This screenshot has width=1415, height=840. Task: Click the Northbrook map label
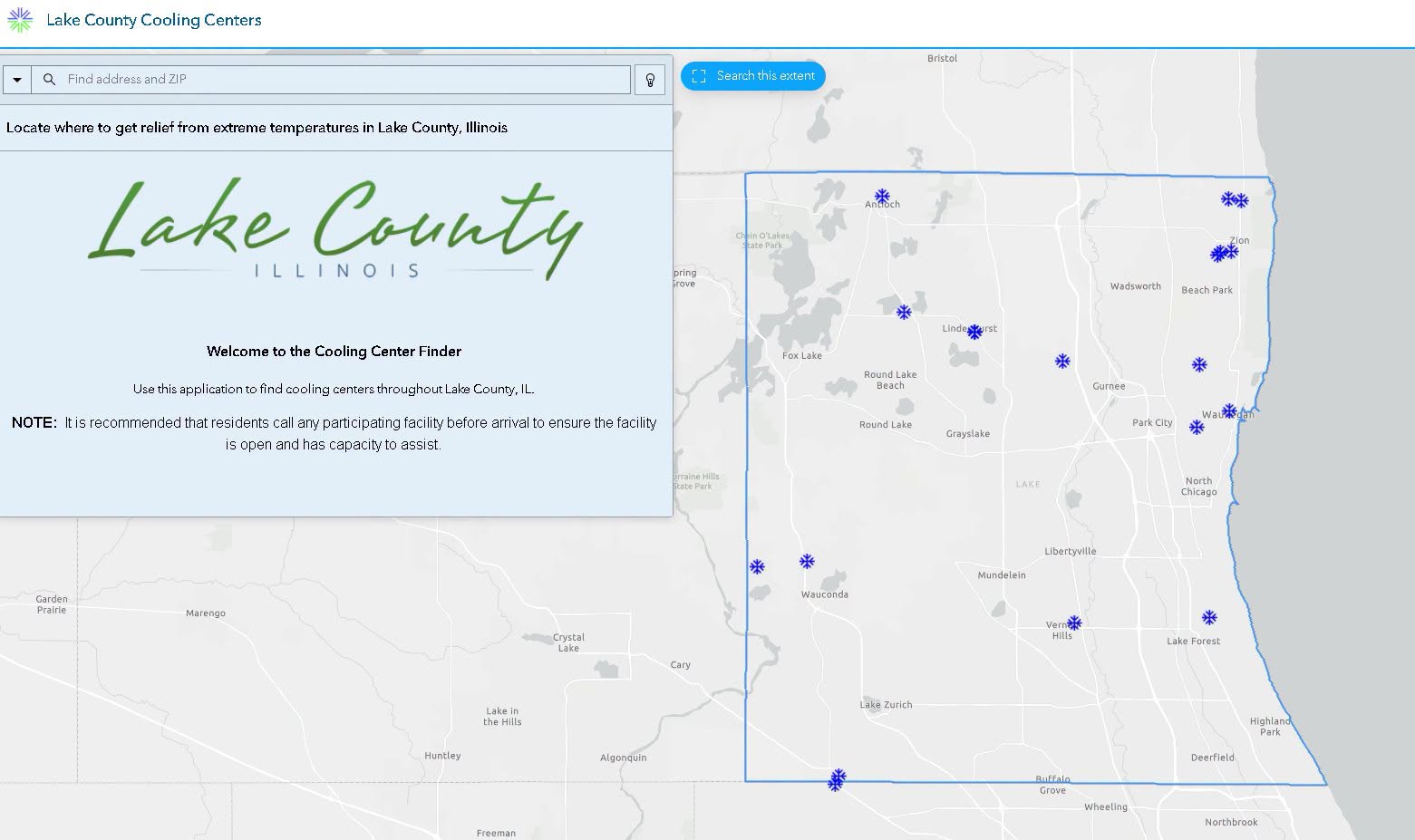(1231, 823)
